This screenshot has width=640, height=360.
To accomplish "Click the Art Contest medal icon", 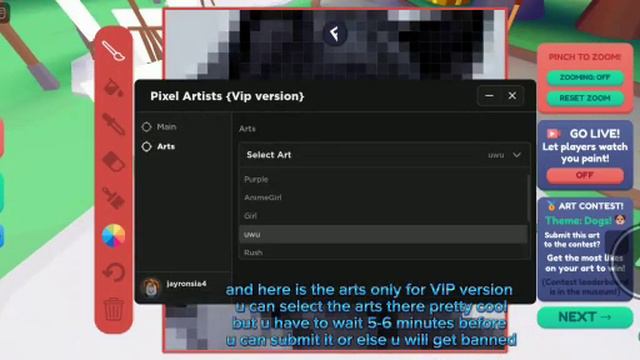I will click(551, 207).
